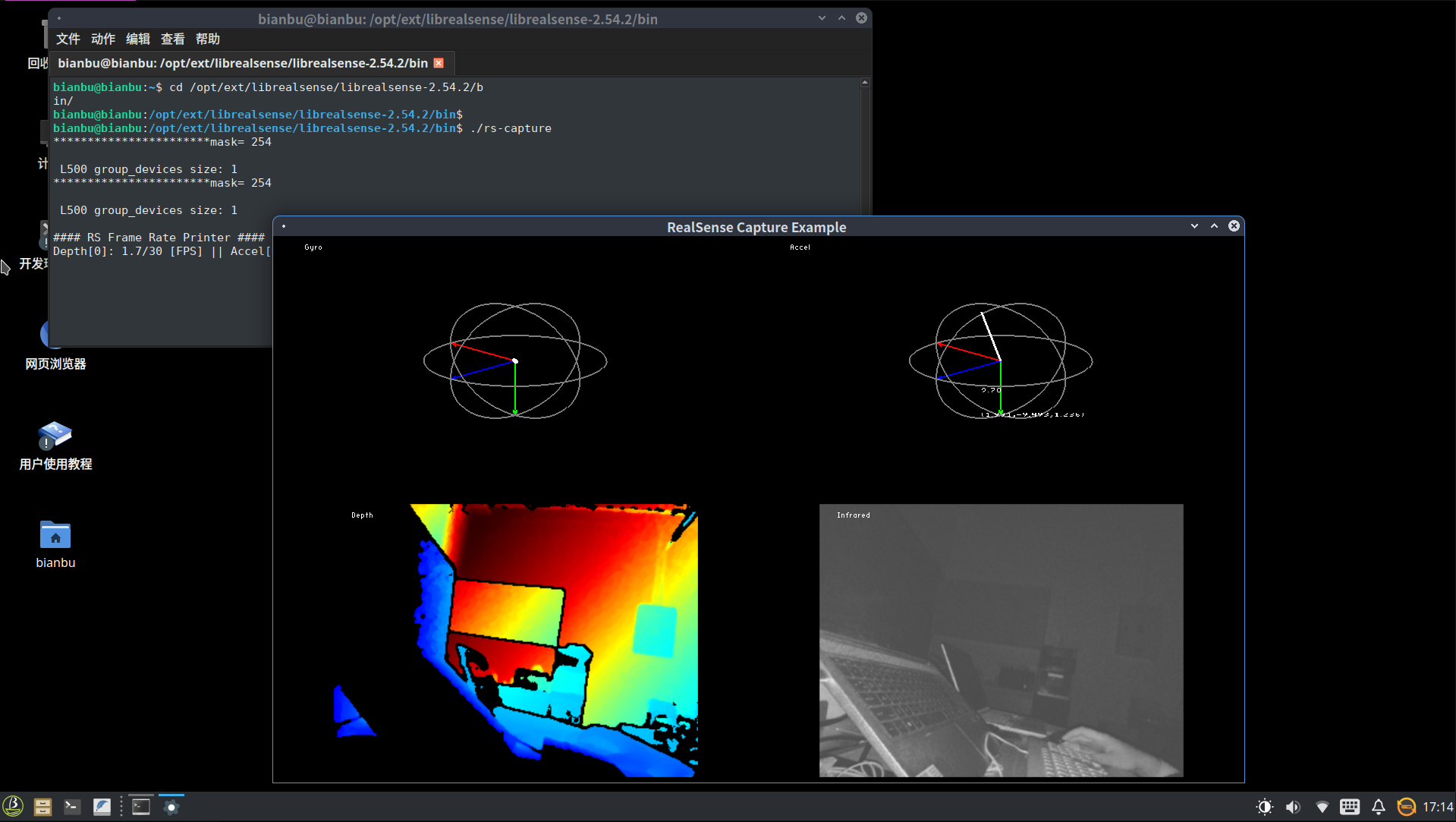Click the clock showing 17:14
The height and width of the screenshot is (822, 1456).
(1438, 807)
